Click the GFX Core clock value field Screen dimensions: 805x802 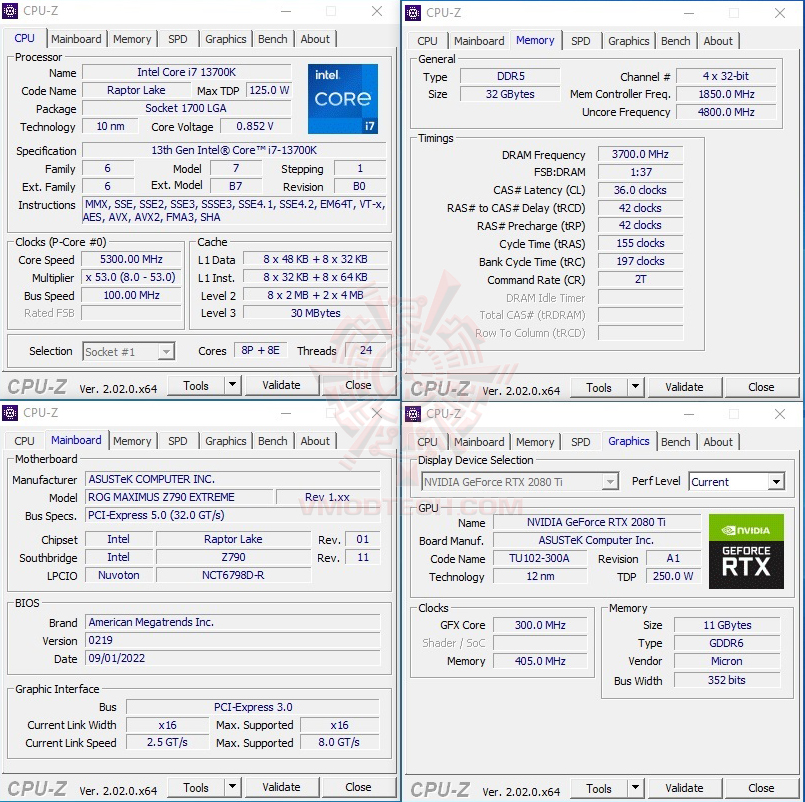pyautogui.click(x=539, y=625)
